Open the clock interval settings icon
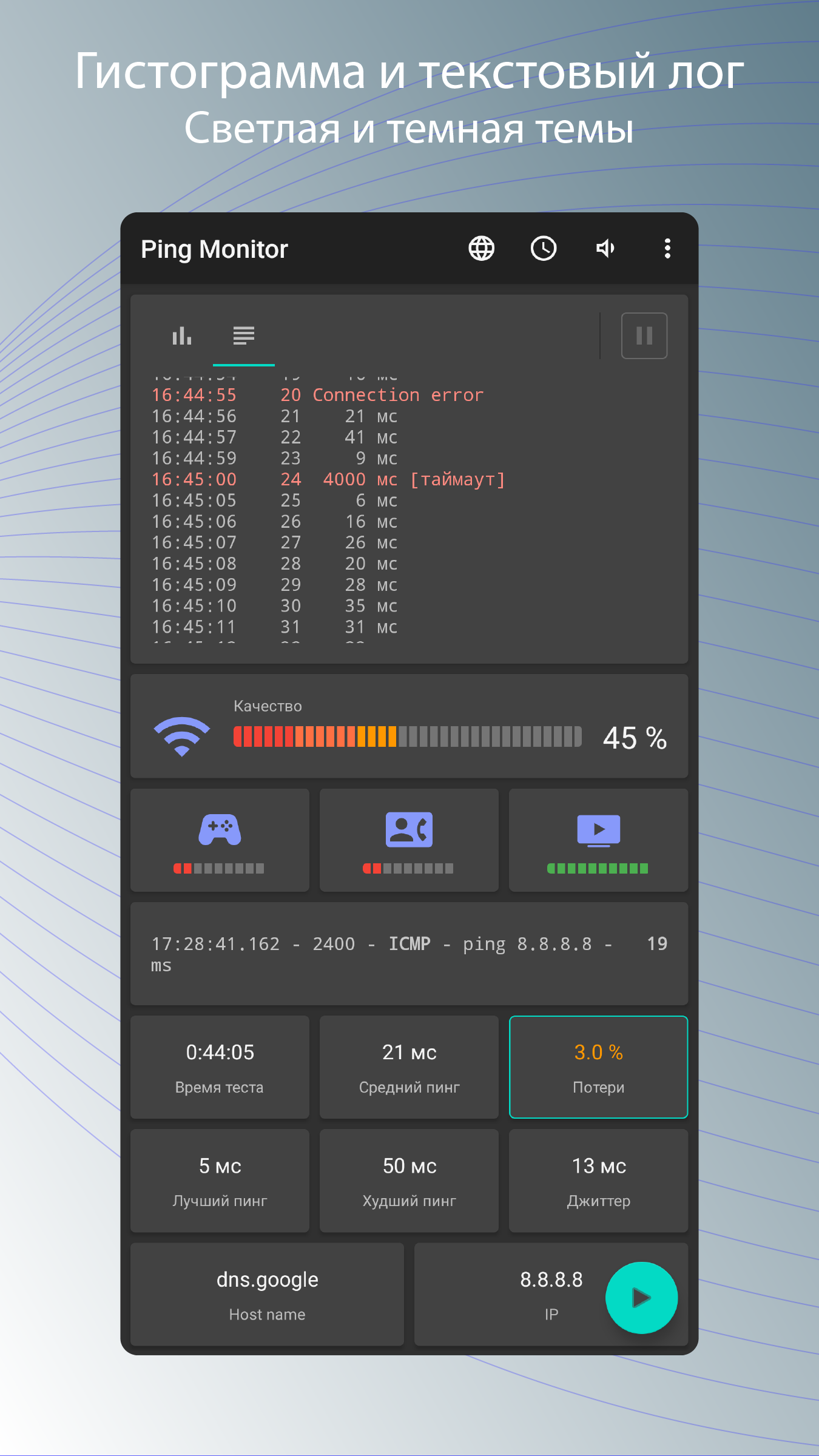 (544, 249)
